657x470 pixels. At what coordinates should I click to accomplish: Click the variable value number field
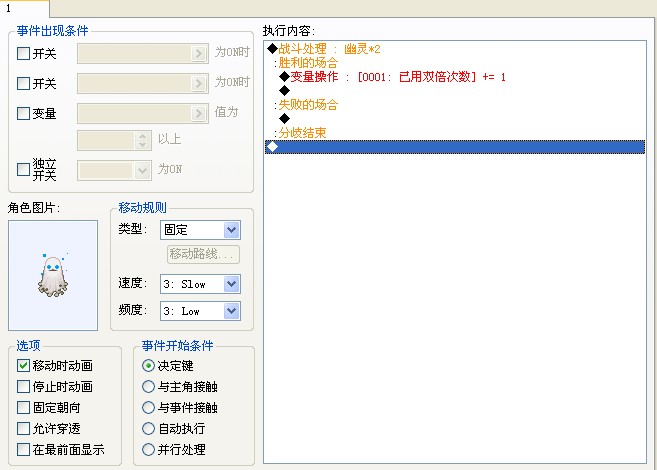[x=106, y=140]
